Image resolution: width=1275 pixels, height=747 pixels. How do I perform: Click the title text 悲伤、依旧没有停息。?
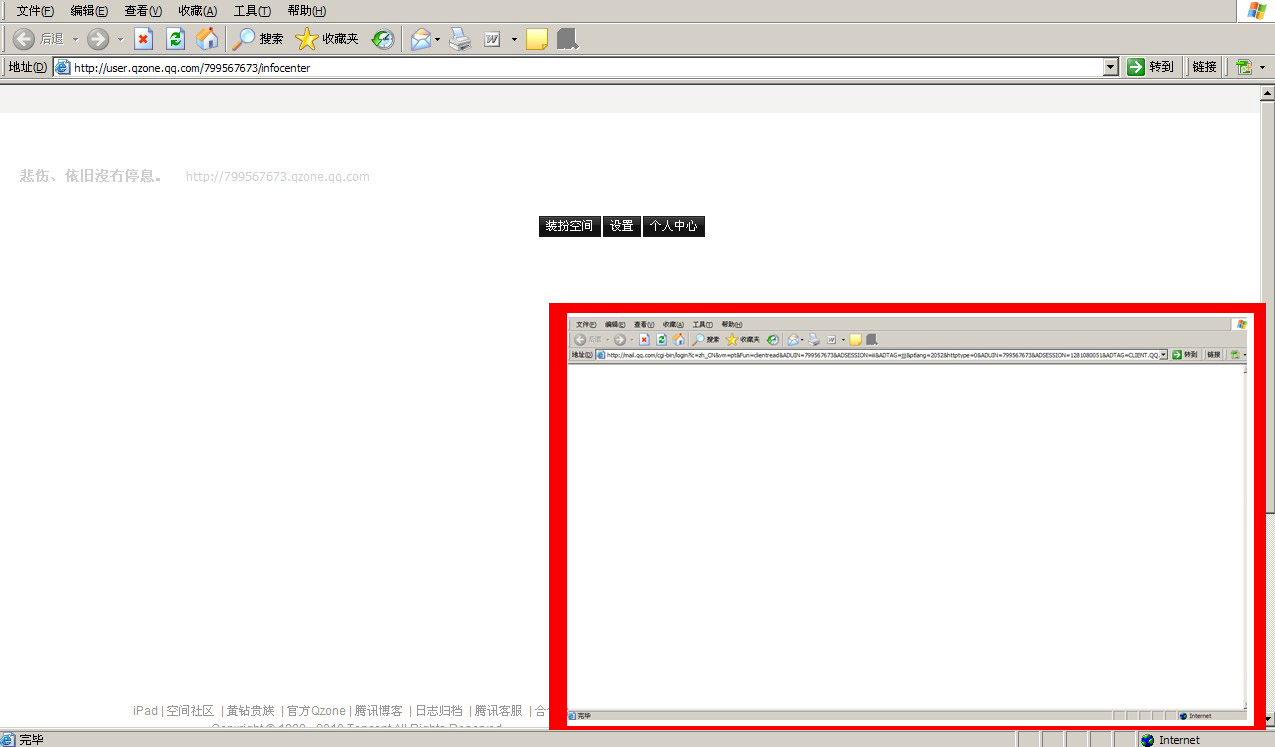pyautogui.click(x=91, y=176)
